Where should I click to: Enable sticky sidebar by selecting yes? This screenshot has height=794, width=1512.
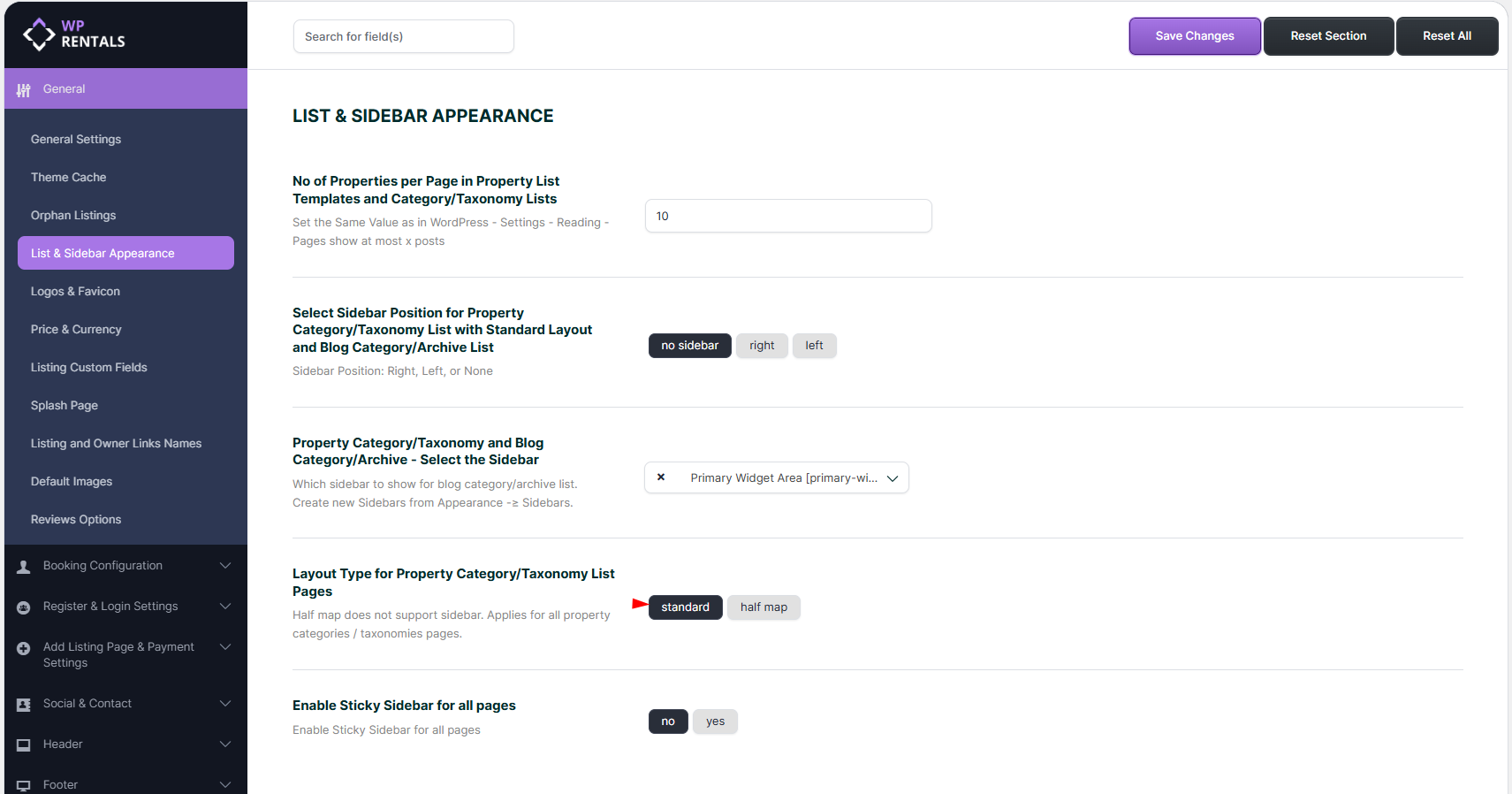click(x=715, y=721)
